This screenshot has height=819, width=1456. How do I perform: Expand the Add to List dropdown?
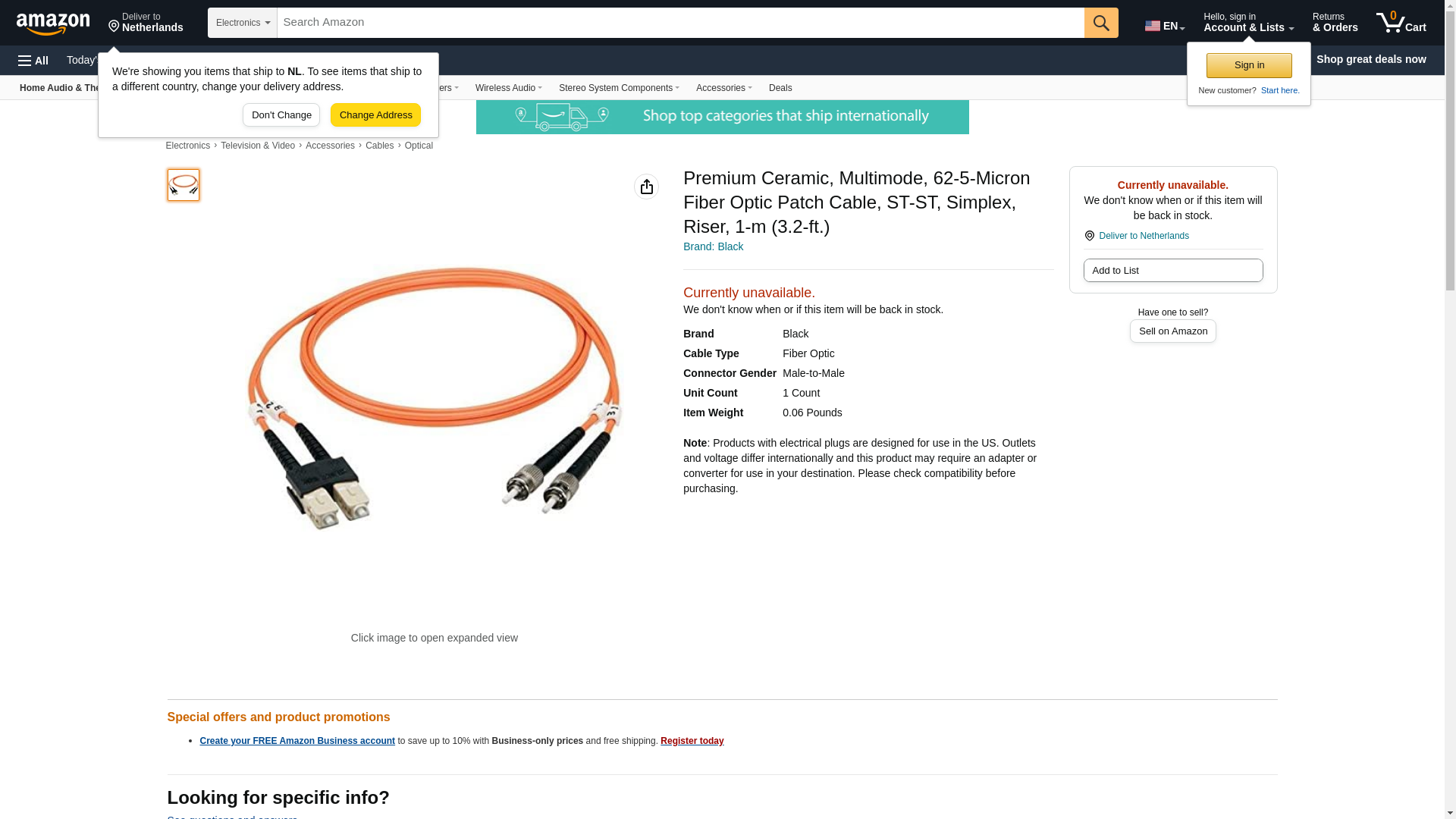pos(1172,271)
